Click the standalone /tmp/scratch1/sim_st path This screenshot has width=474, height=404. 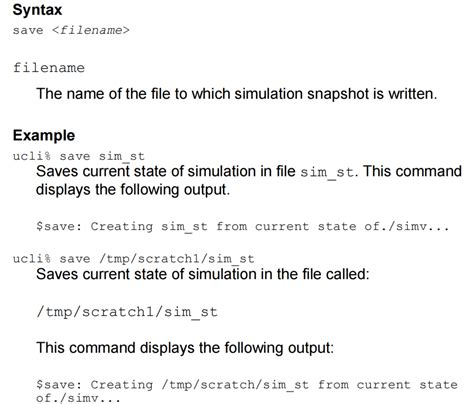[x=127, y=312]
